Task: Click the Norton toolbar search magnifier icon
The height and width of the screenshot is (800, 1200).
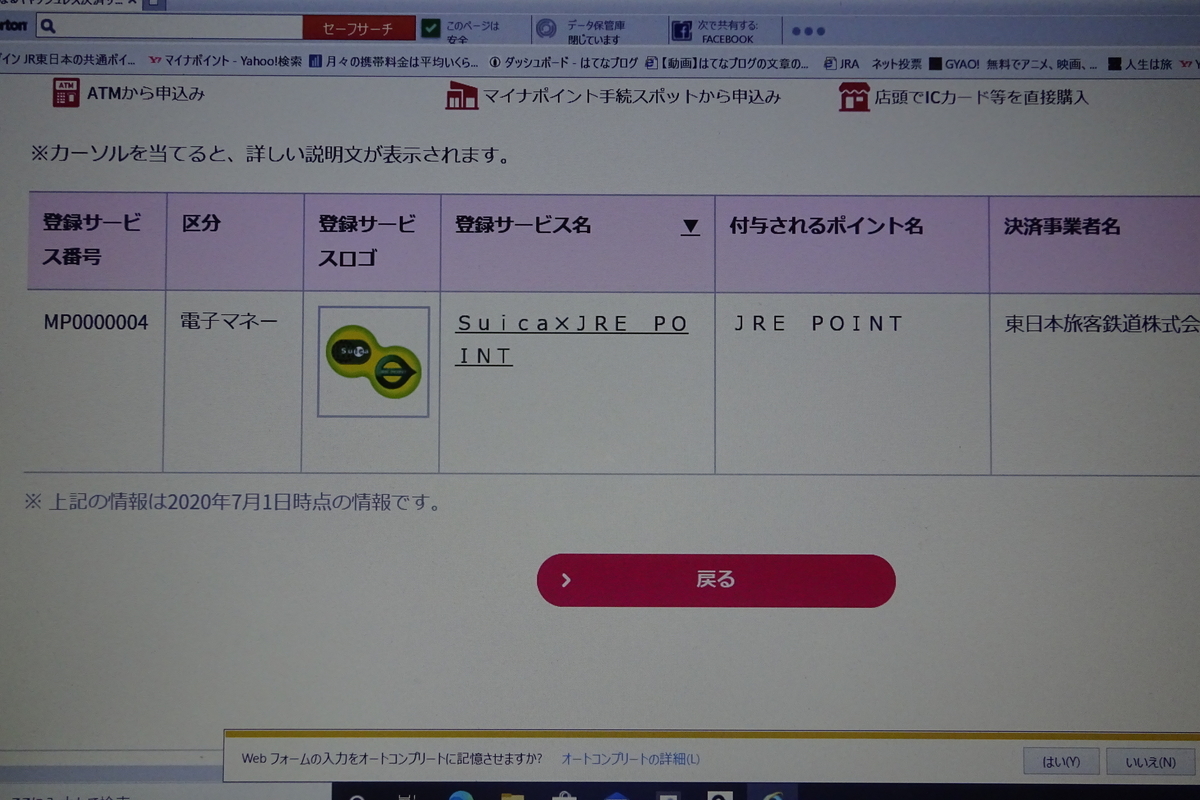Action: coord(49,27)
